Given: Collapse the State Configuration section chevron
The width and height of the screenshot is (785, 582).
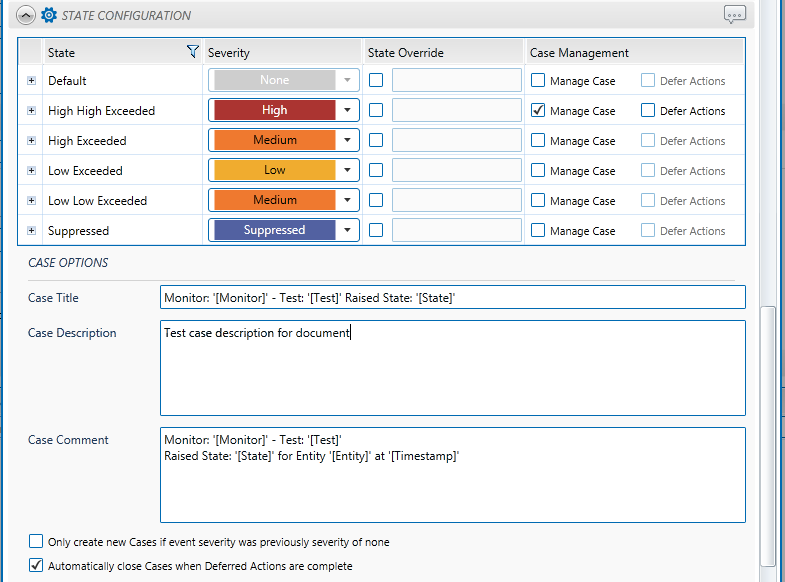Looking at the screenshot, I should tap(26, 15).
